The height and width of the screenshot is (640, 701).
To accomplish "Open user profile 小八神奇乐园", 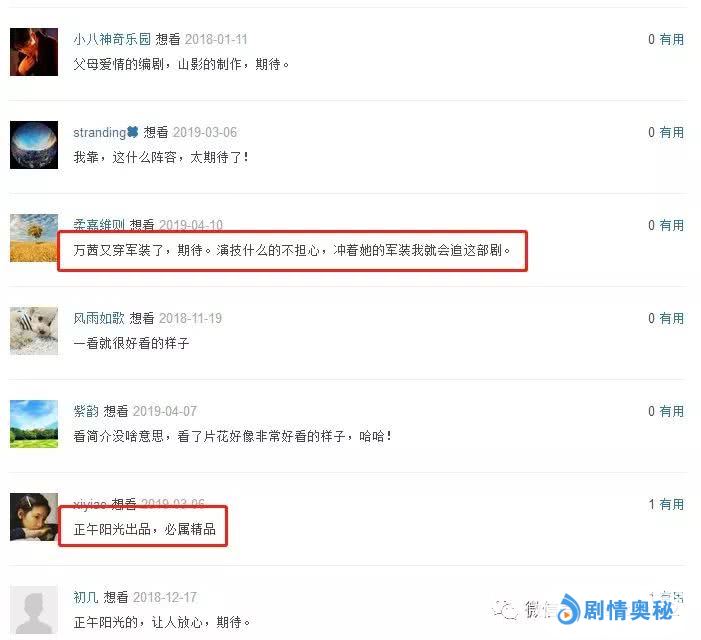I will click(112, 39).
